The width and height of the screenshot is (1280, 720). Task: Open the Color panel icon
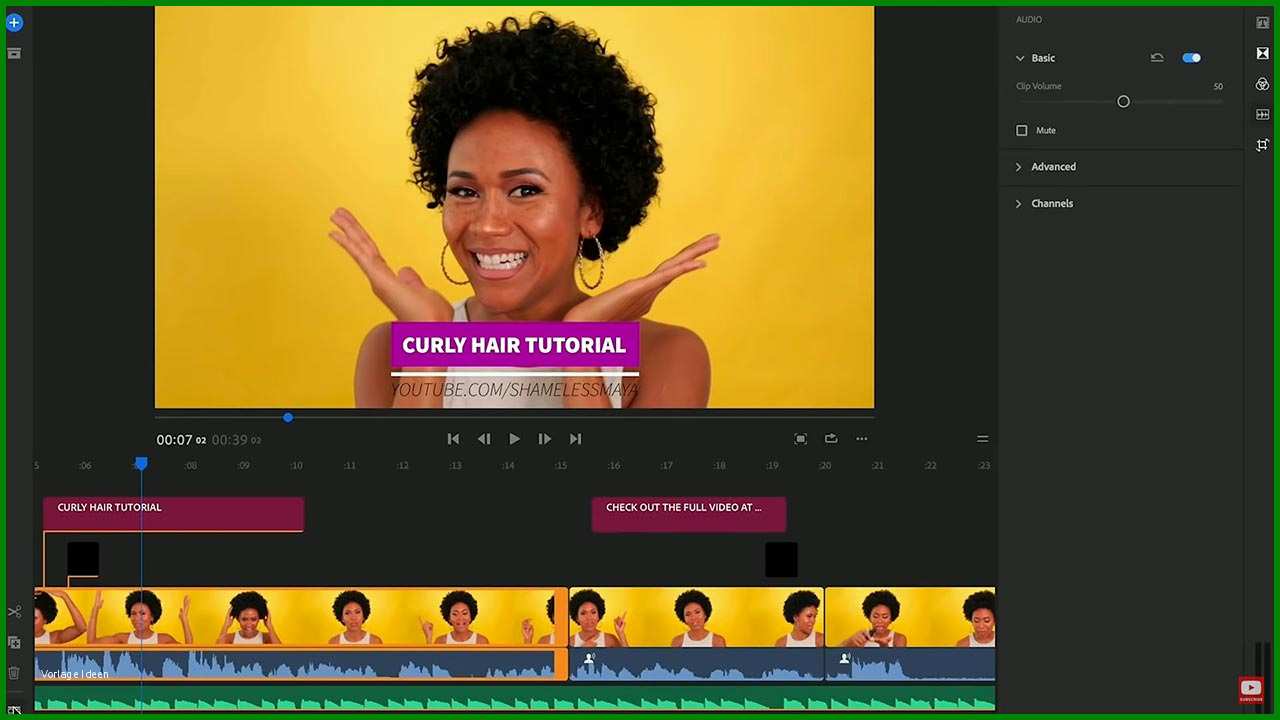point(1262,84)
